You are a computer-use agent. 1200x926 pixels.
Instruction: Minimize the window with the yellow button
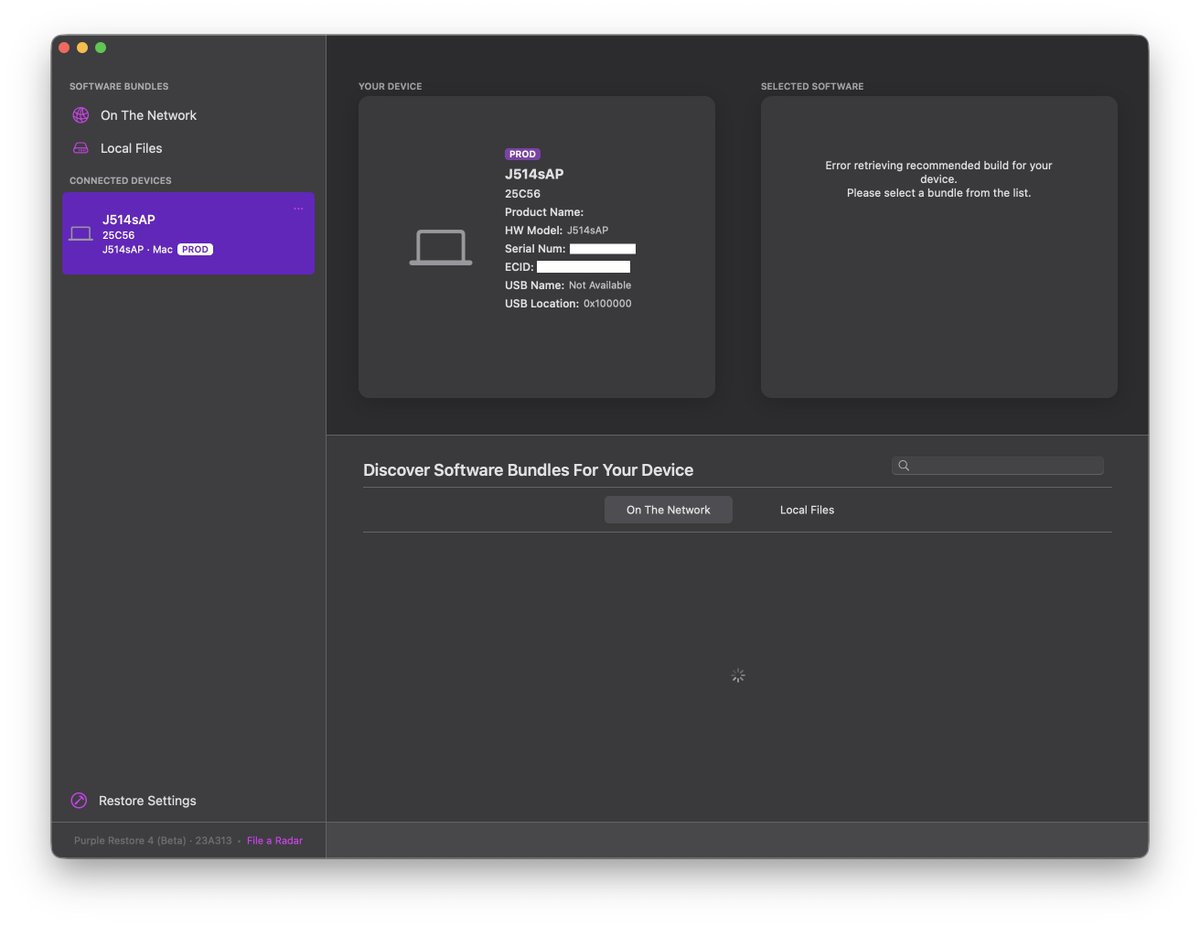pyautogui.click(x=82, y=48)
